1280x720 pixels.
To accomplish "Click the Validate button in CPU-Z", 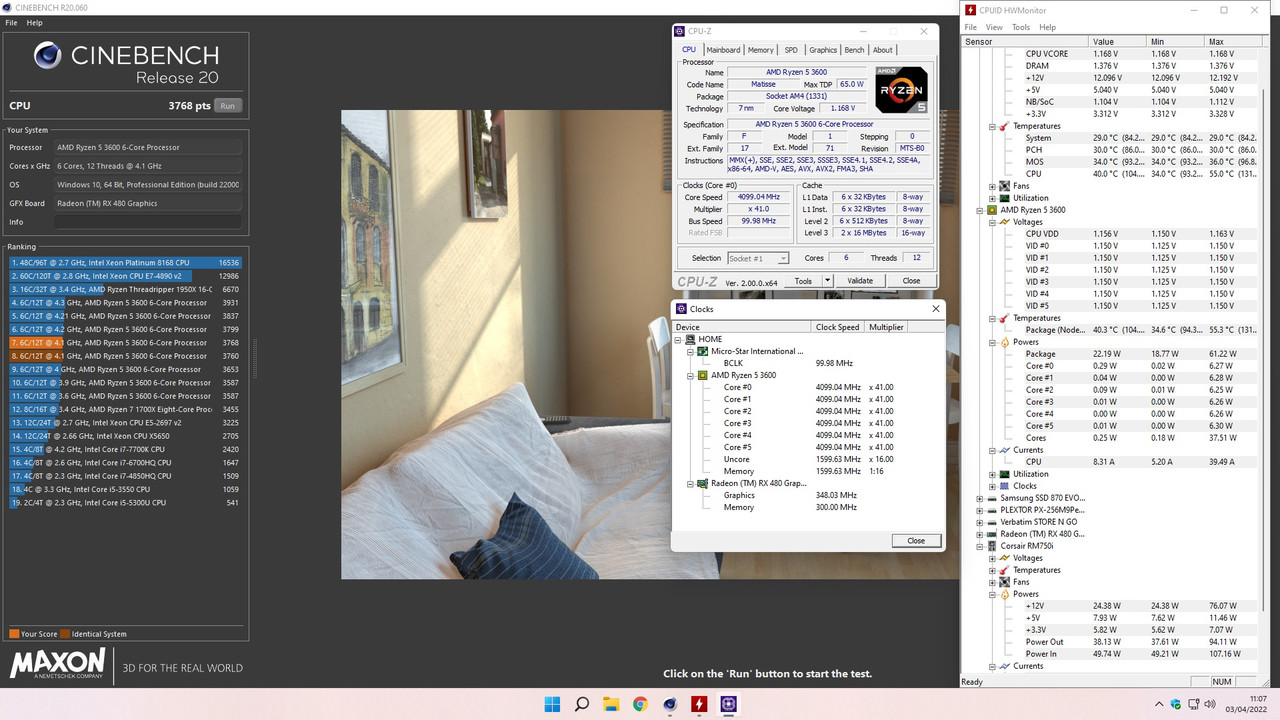I will pos(860,281).
